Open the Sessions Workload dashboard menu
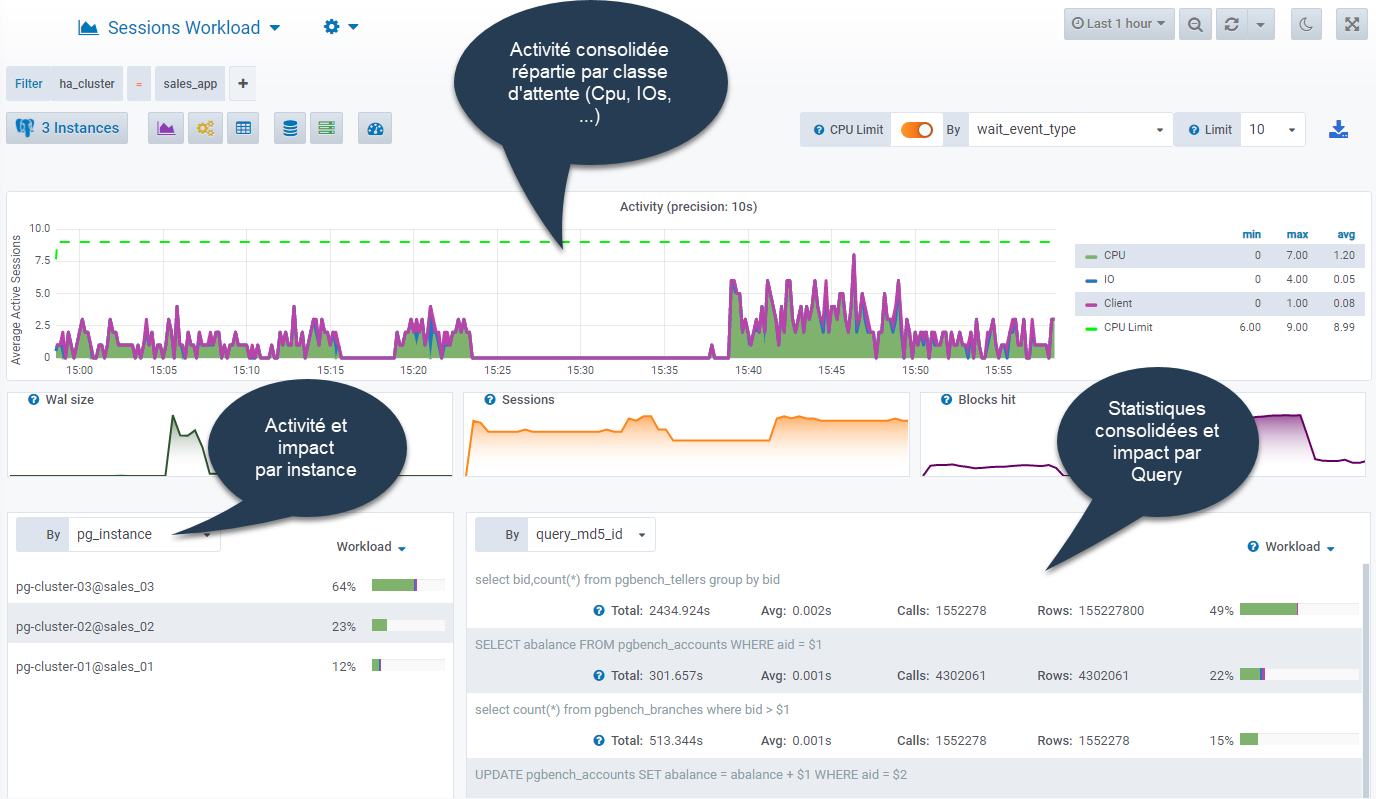 click(x=180, y=28)
